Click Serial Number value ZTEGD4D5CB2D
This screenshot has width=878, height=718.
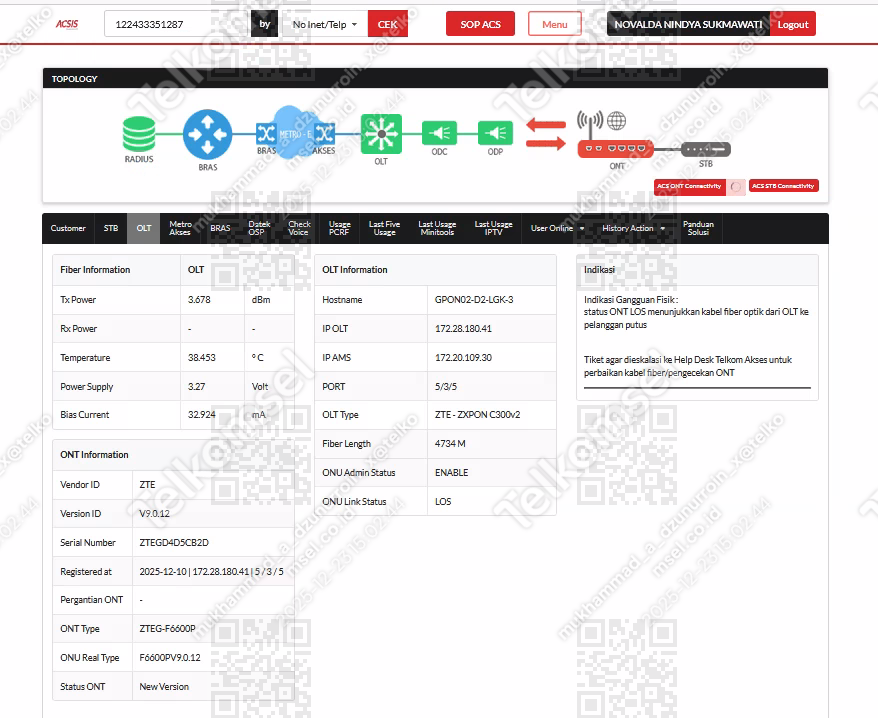(x=174, y=543)
